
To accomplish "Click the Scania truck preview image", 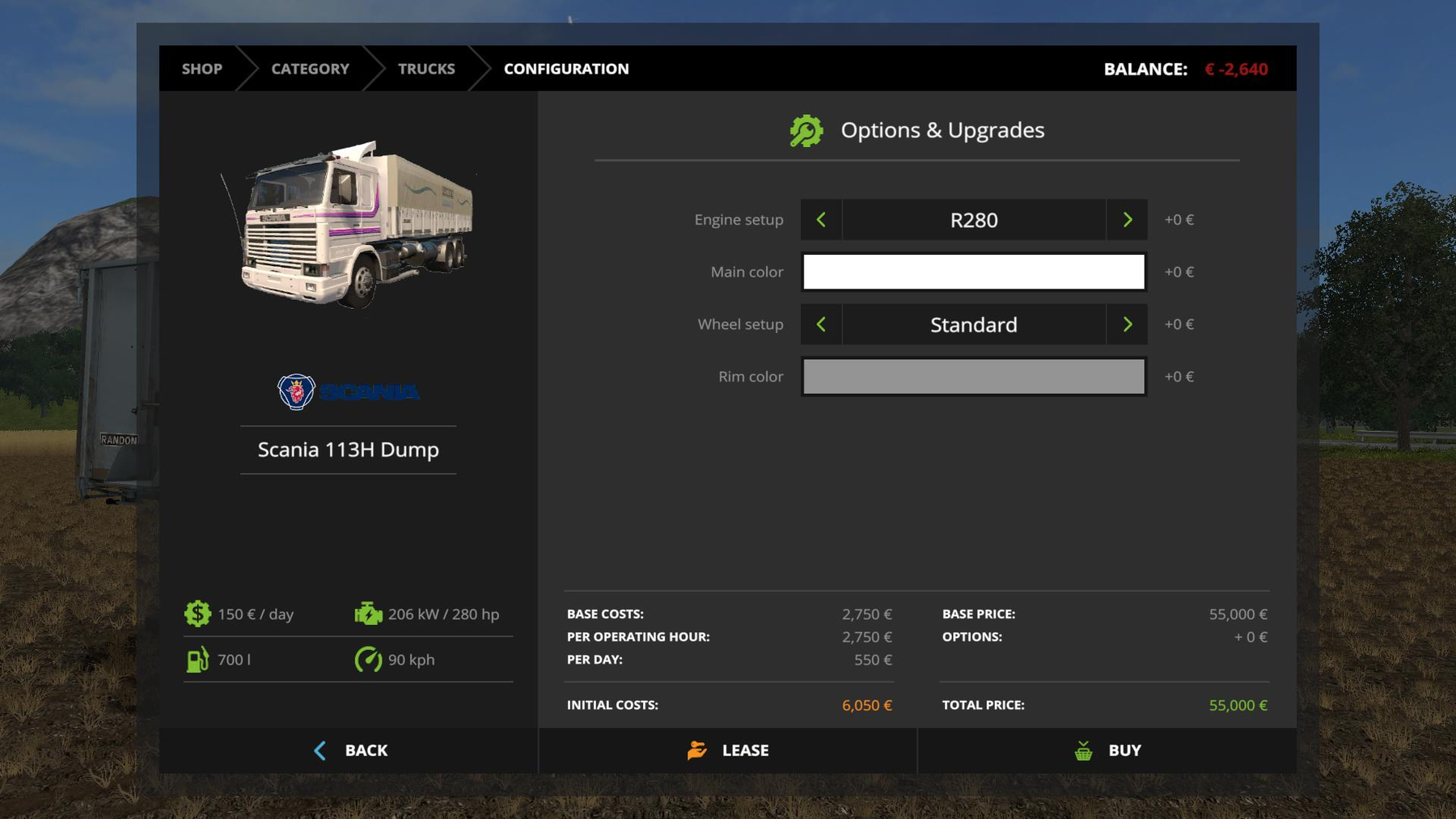I will point(349,225).
